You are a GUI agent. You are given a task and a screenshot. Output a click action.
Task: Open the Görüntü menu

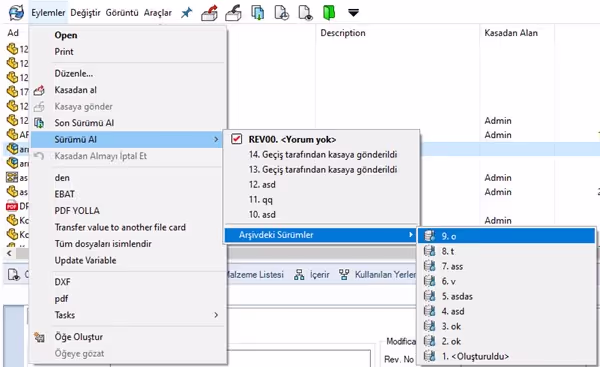pos(122,13)
